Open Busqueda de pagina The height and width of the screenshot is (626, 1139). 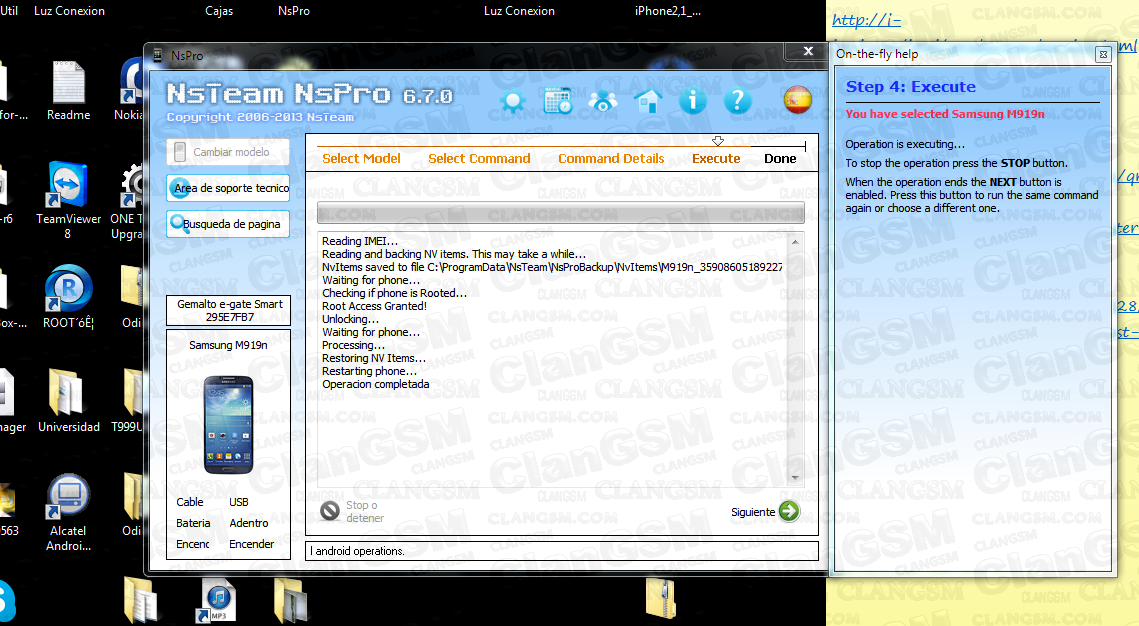pyautogui.click(x=228, y=224)
